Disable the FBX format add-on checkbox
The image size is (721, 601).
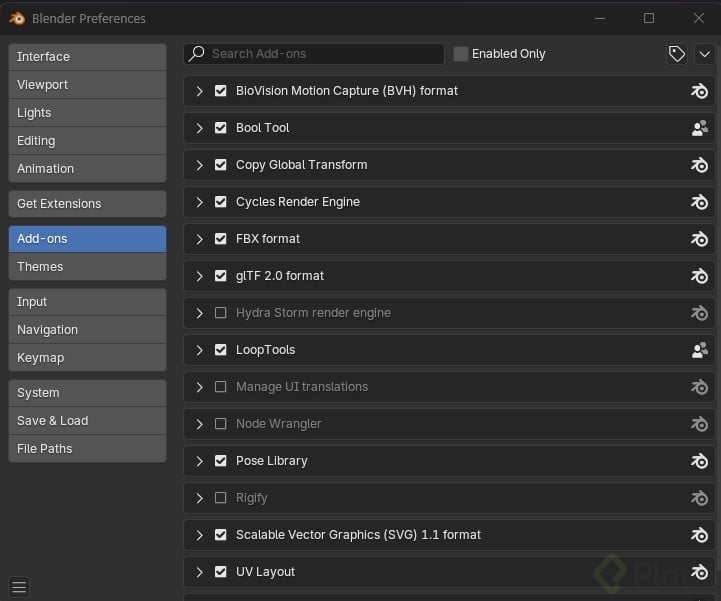coord(221,239)
